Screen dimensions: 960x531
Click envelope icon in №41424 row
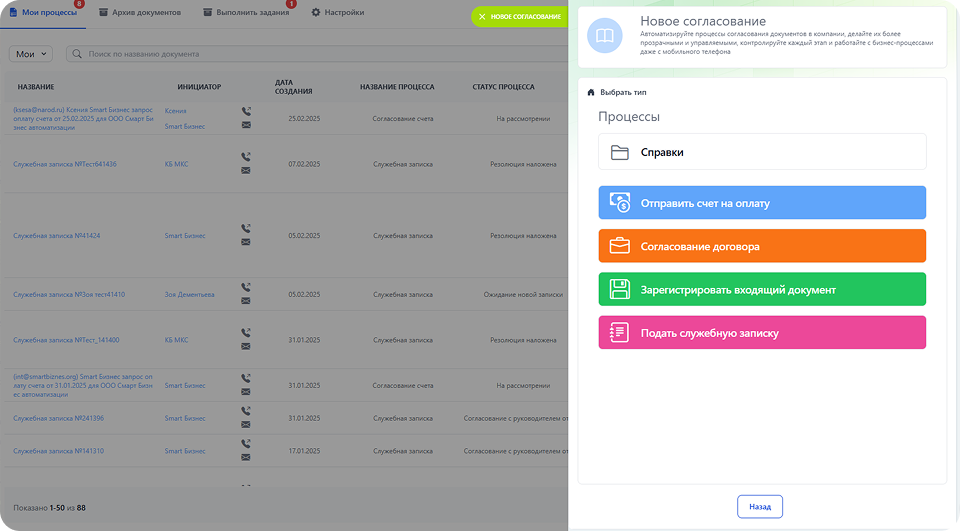pos(246,242)
